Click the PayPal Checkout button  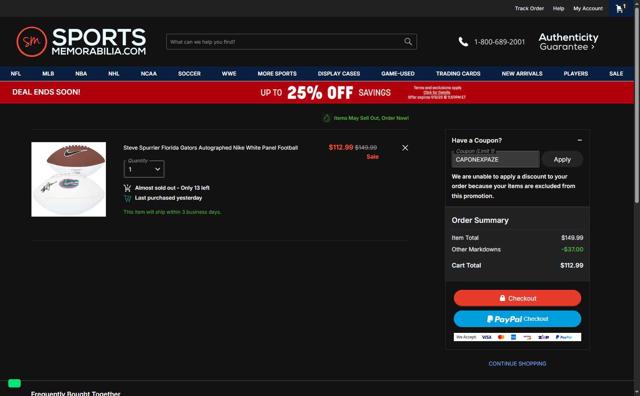tap(517, 319)
